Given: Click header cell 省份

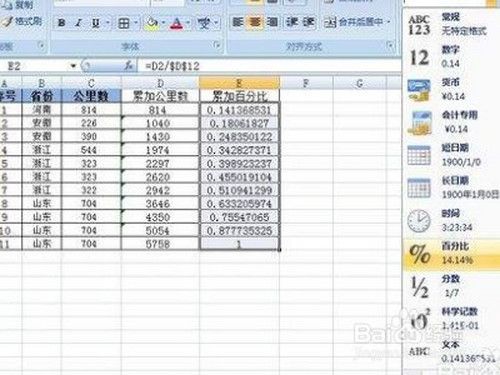Looking at the screenshot, I should coord(42,96).
